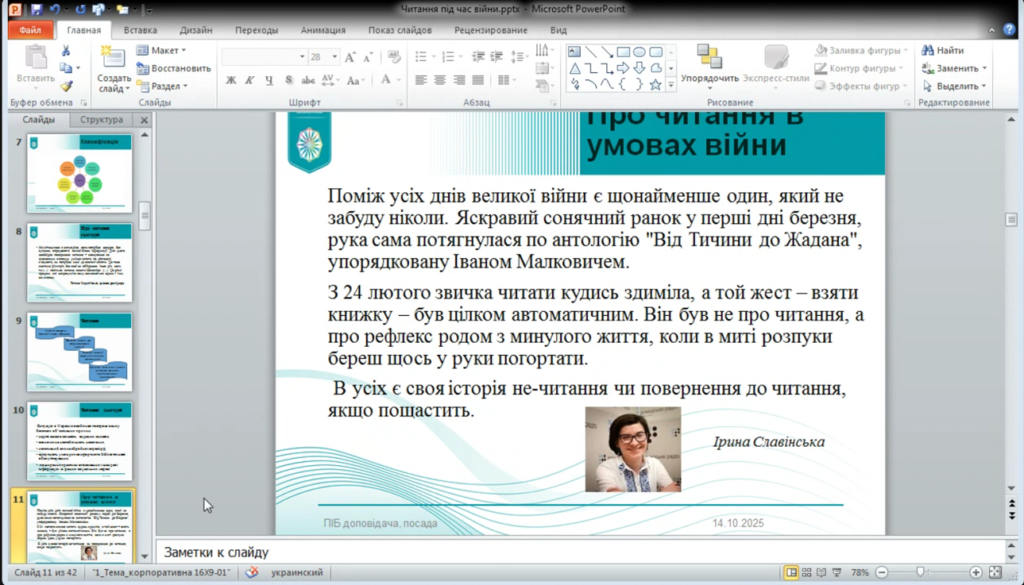Click the Save icon in quick access toolbar

pyautogui.click(x=36, y=10)
